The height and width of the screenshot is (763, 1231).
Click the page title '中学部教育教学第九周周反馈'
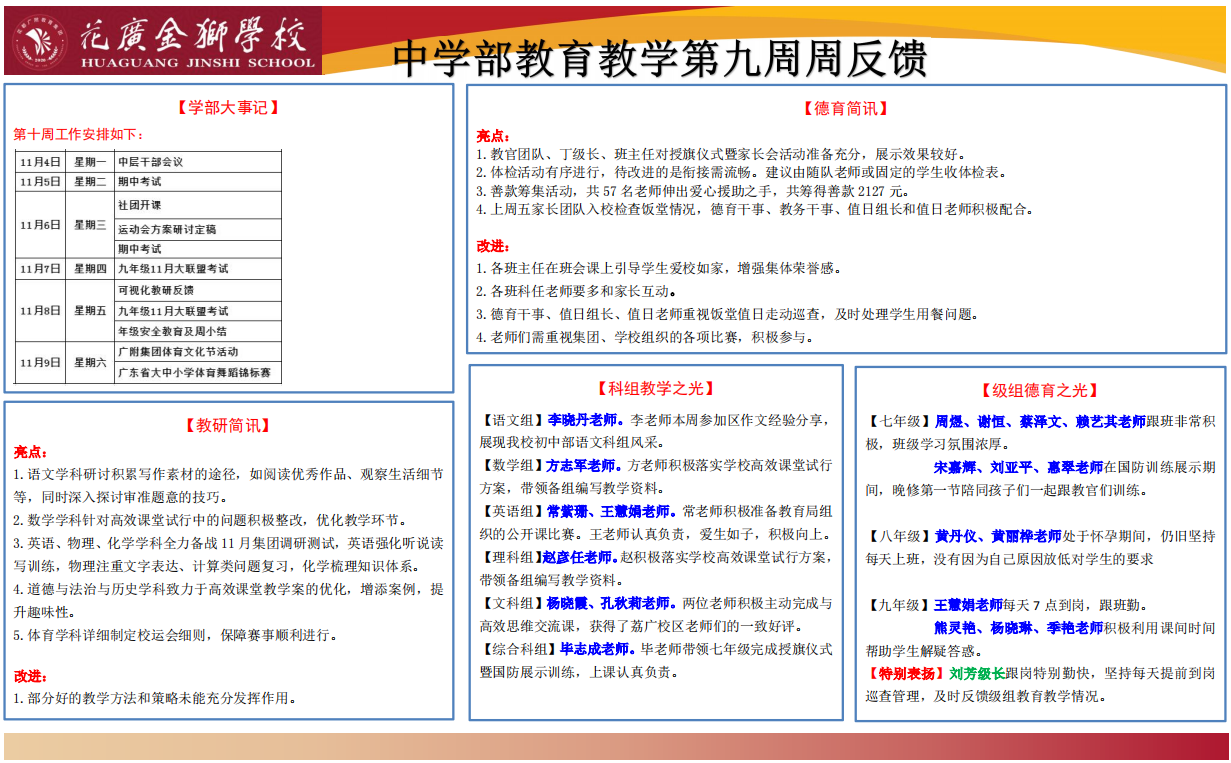[x=660, y=58]
